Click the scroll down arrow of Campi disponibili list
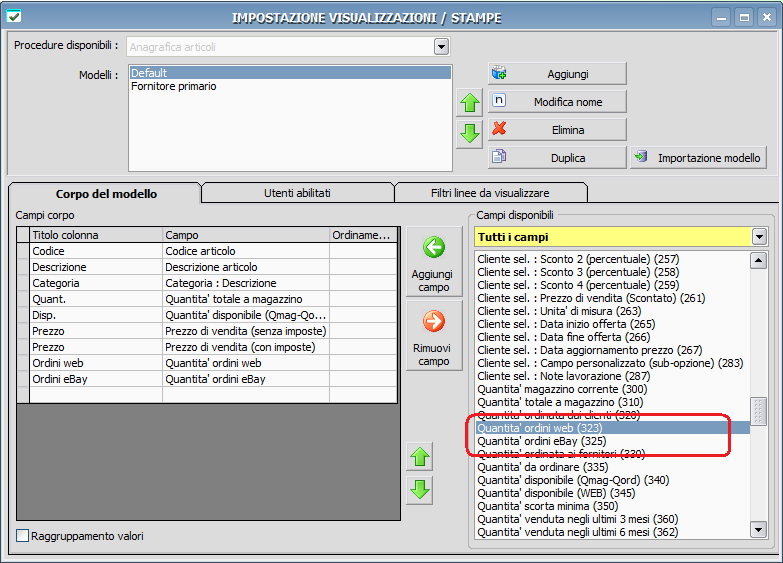Viewport: 783px width, 563px height. [x=759, y=530]
